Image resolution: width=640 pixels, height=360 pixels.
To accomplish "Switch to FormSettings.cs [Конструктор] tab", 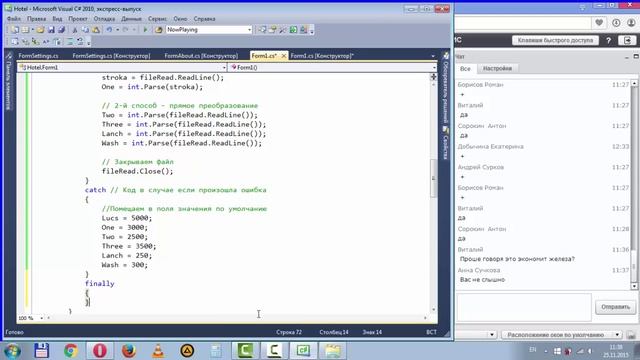I will tap(111, 56).
